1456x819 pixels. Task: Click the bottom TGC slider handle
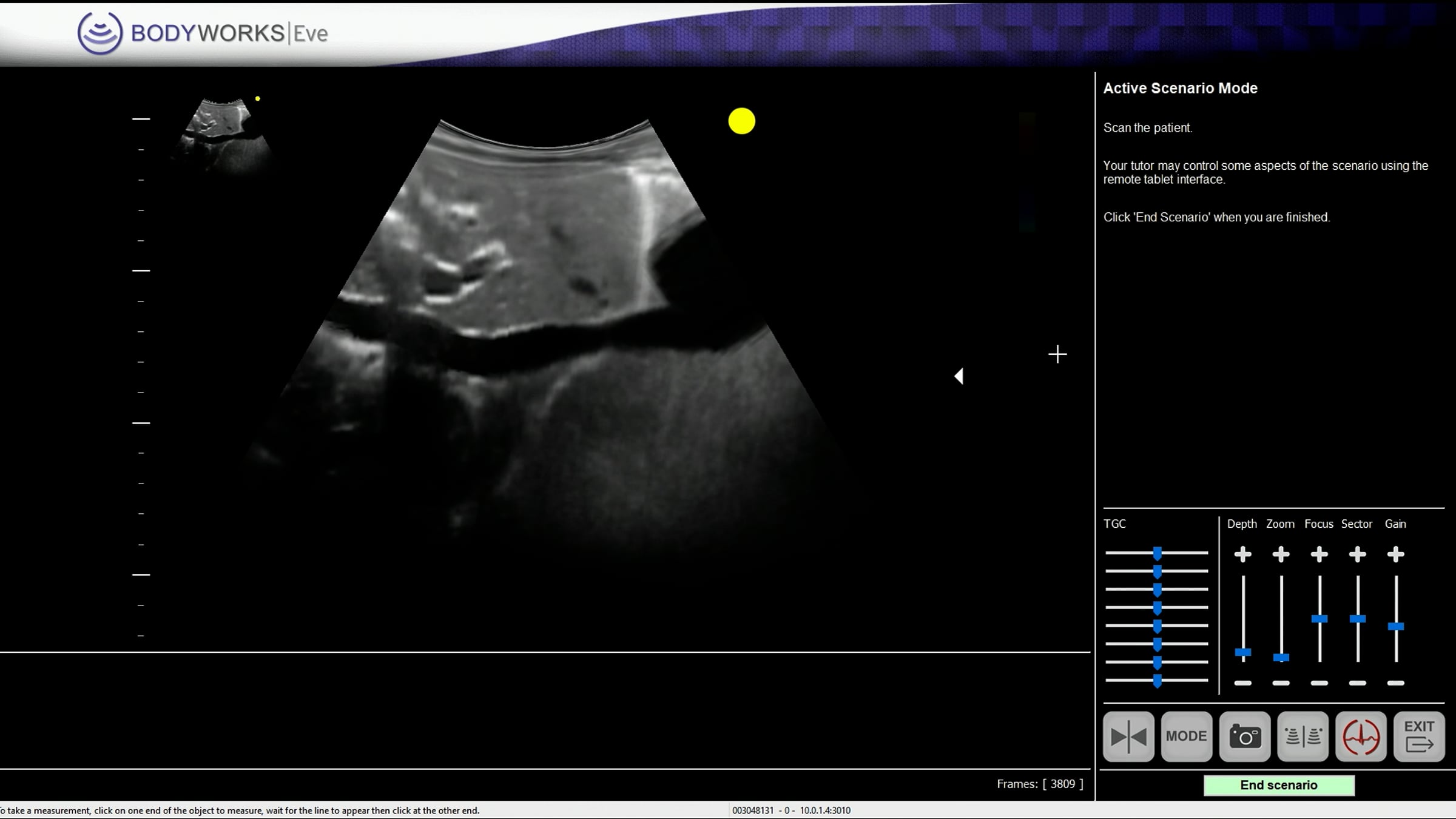point(1157,681)
